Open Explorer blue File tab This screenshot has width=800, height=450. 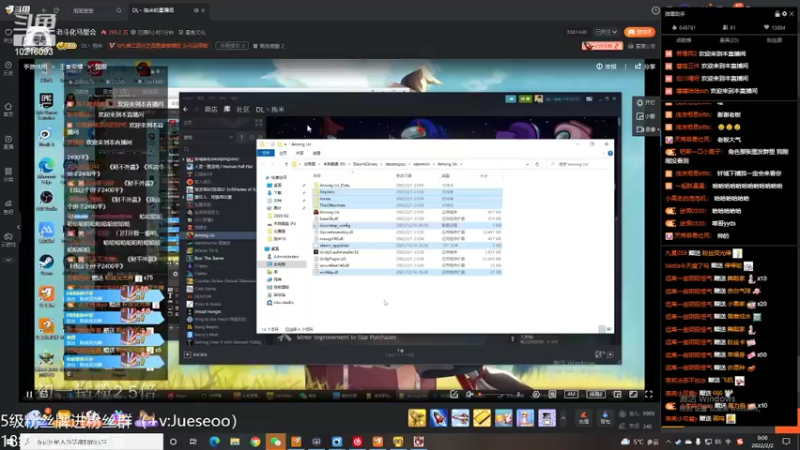pos(265,153)
